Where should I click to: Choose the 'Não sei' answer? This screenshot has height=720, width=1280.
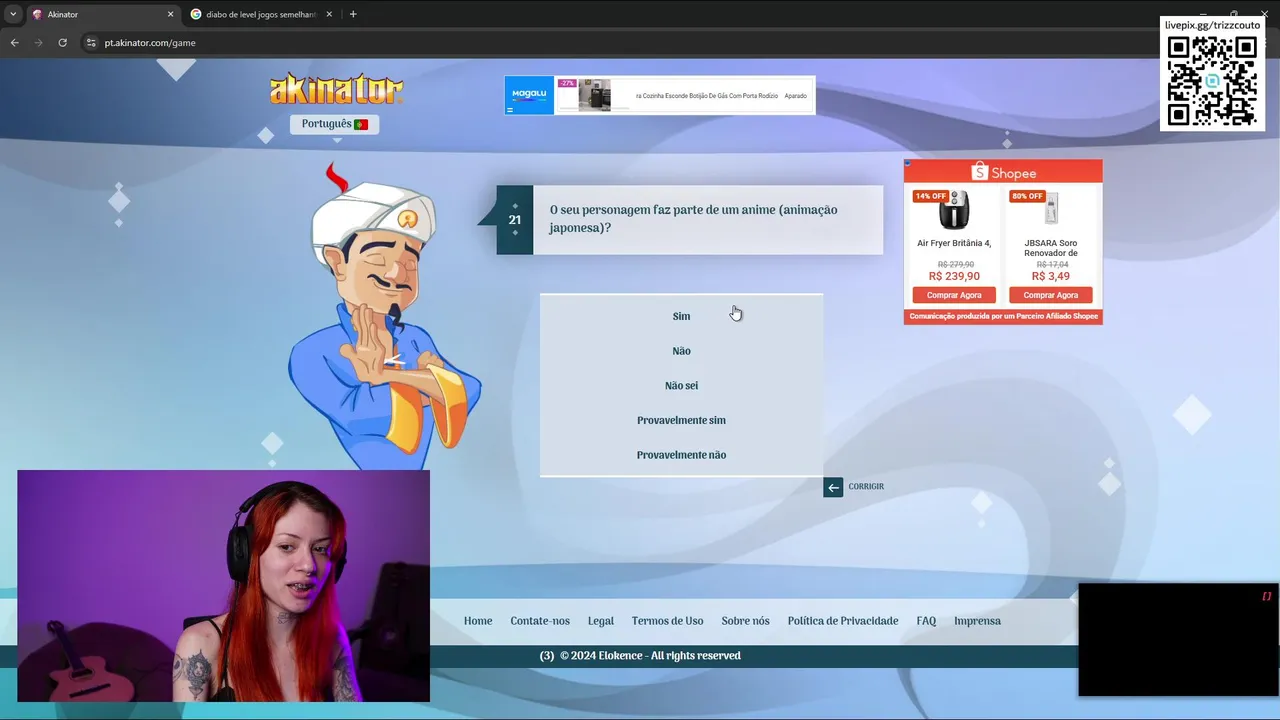[x=681, y=386]
